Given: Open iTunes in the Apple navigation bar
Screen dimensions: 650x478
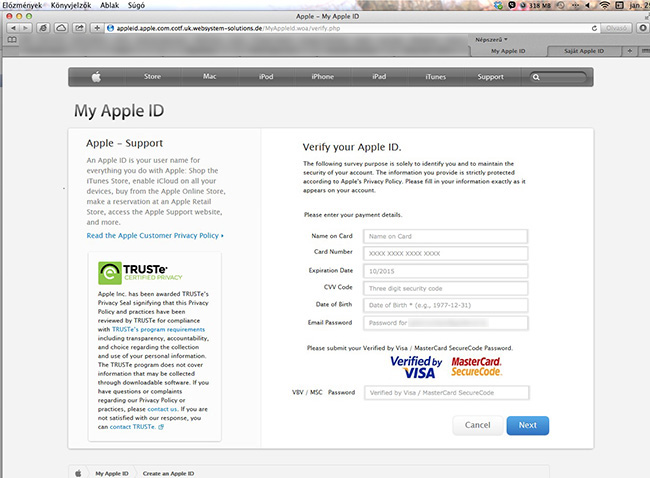Looking at the screenshot, I should pos(435,77).
